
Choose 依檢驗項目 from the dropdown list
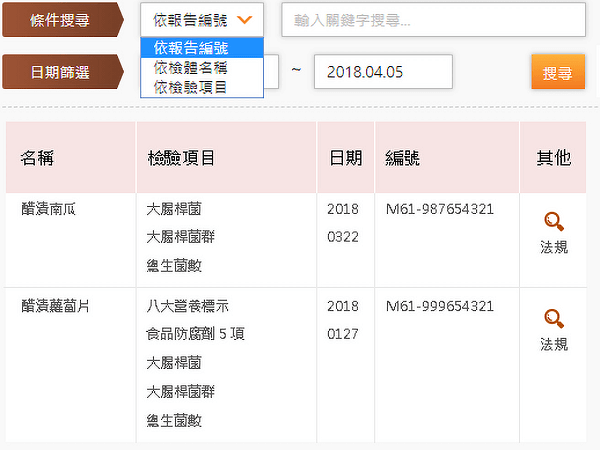(x=201, y=87)
